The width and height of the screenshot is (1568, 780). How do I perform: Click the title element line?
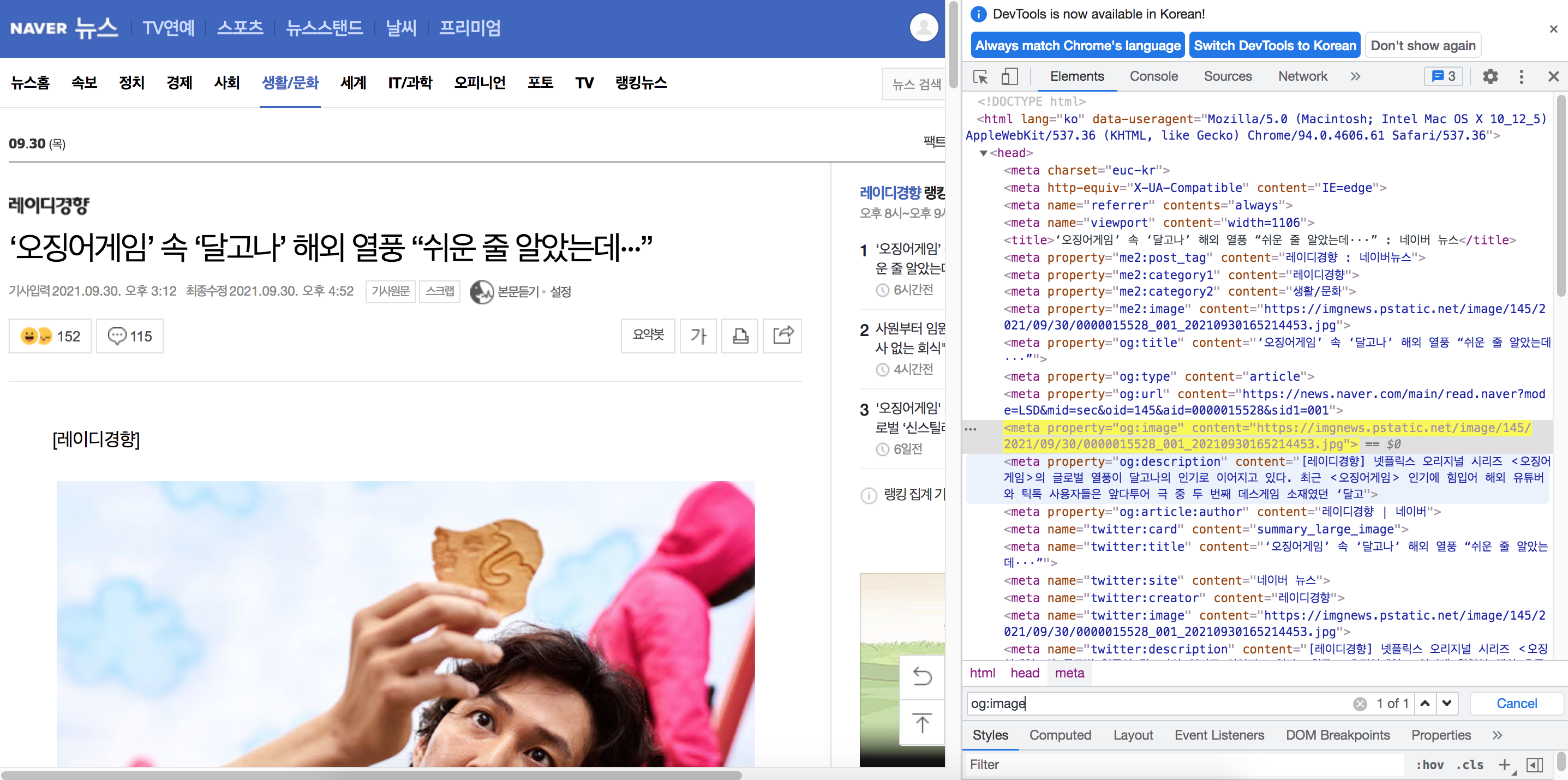[1259, 241]
